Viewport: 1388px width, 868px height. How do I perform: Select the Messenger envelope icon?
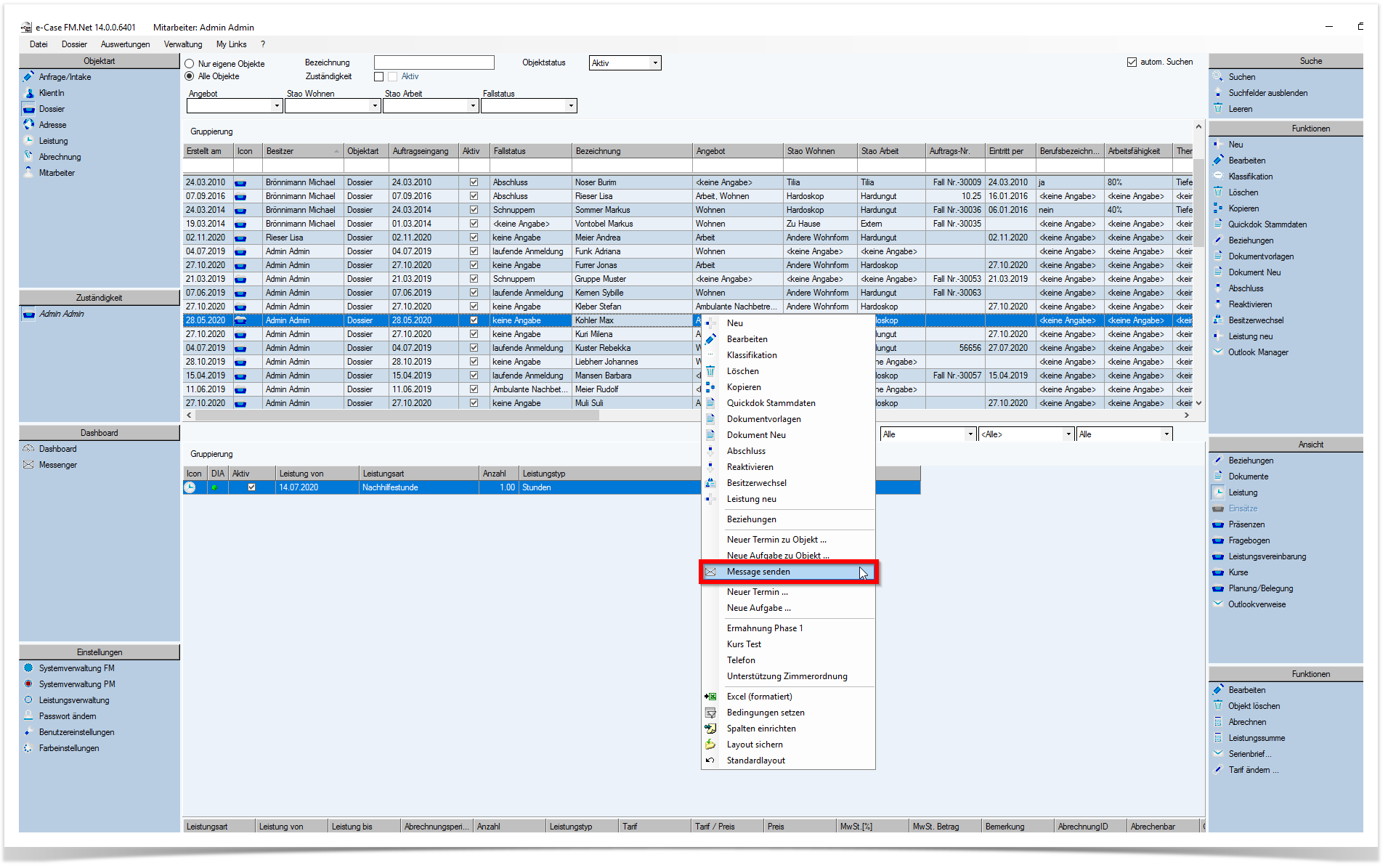(28, 465)
